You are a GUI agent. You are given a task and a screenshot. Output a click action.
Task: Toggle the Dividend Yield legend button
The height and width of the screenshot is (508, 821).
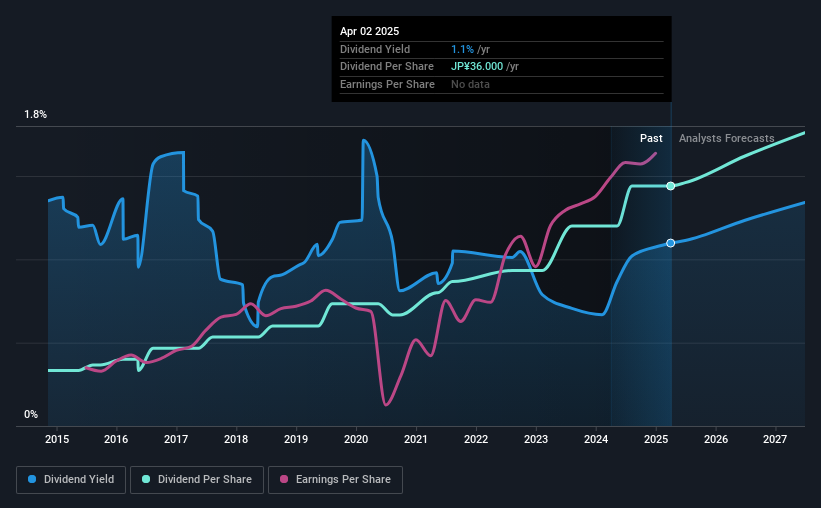71,480
